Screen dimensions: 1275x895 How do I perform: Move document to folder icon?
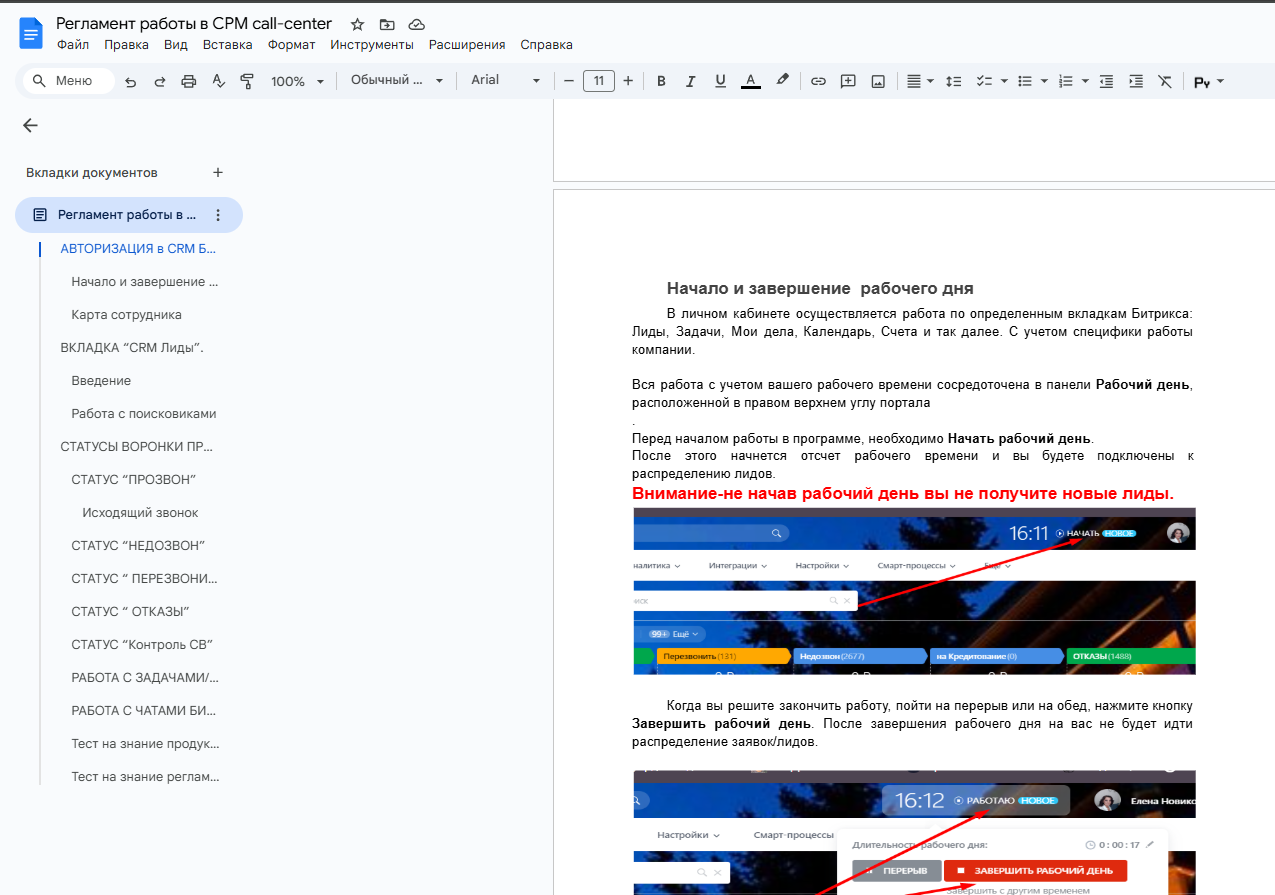tap(387, 24)
